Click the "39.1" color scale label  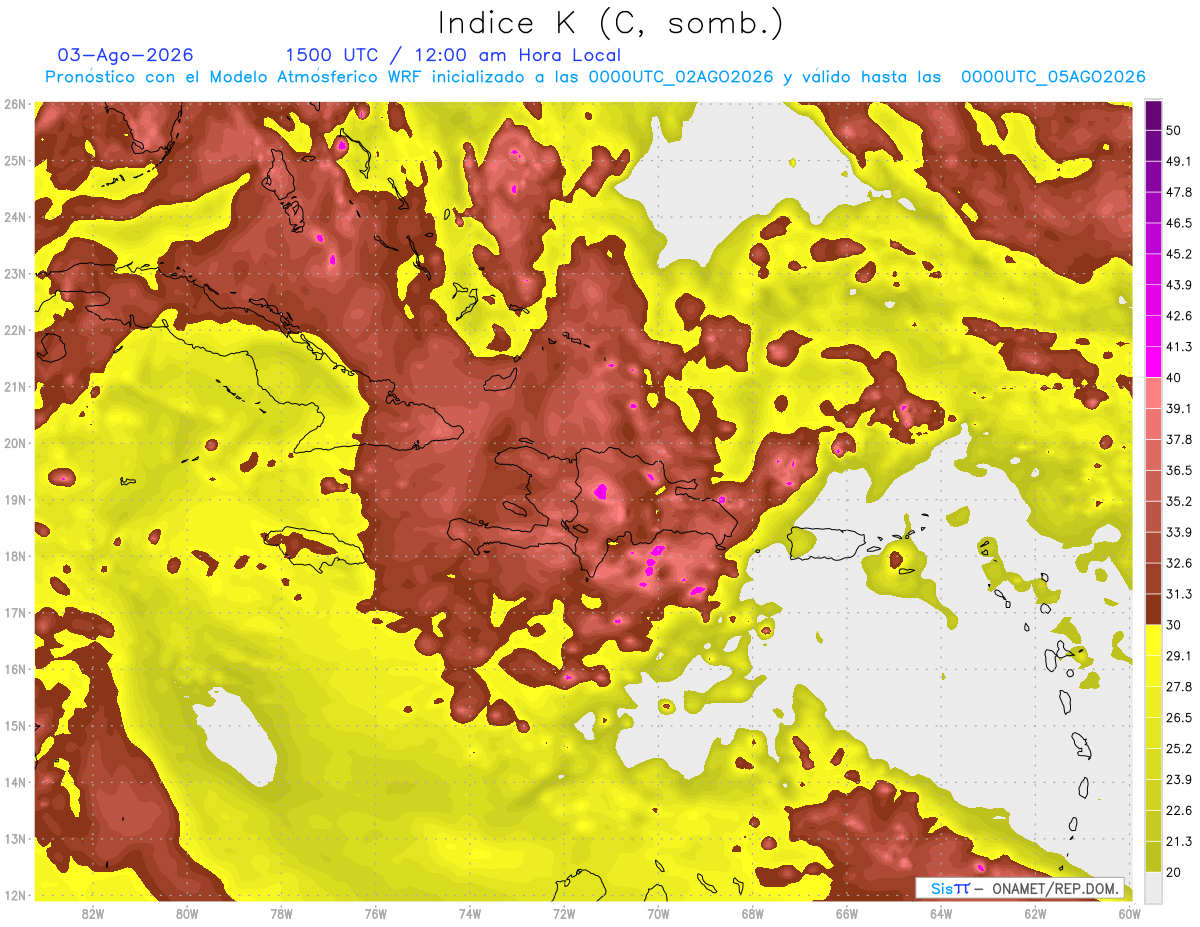click(x=1178, y=408)
